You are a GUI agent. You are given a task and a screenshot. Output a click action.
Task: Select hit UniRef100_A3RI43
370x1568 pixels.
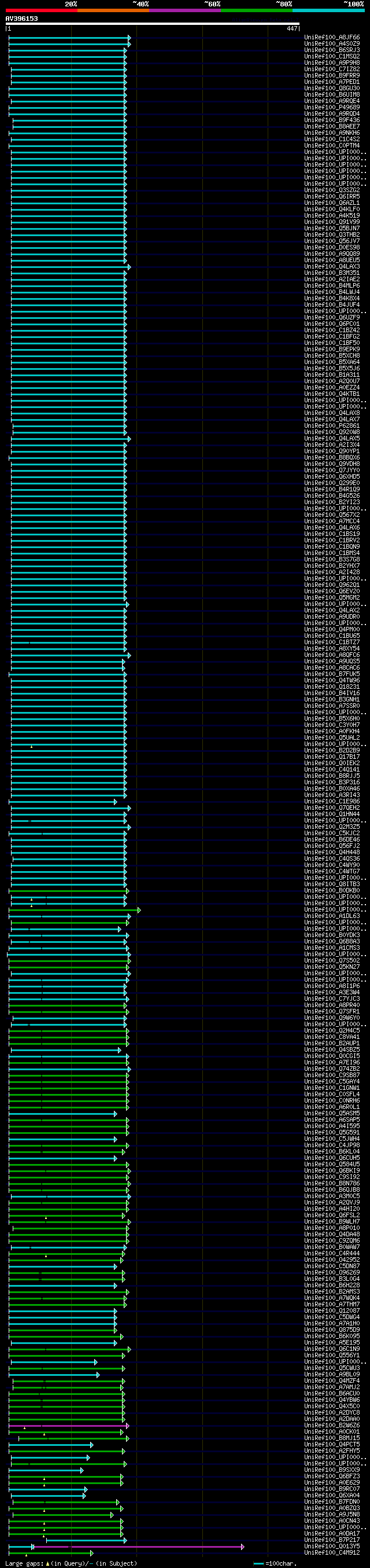point(332,795)
